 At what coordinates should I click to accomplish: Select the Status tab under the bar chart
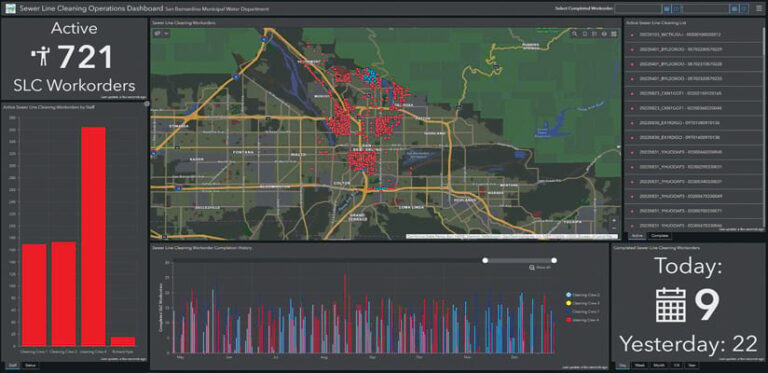click(30, 365)
